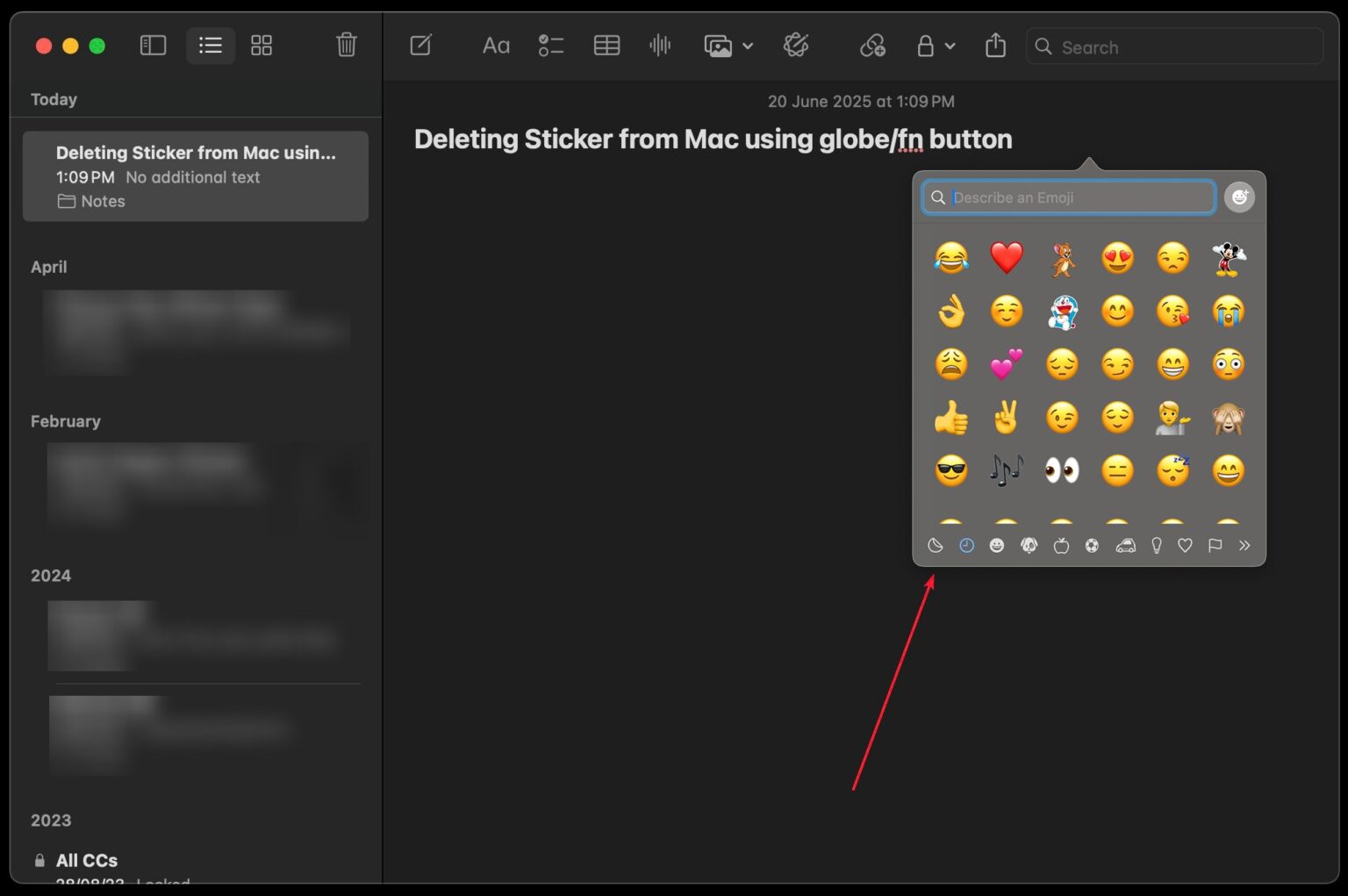Create a new note
Viewport: 1348px width, 896px height.
(x=421, y=46)
